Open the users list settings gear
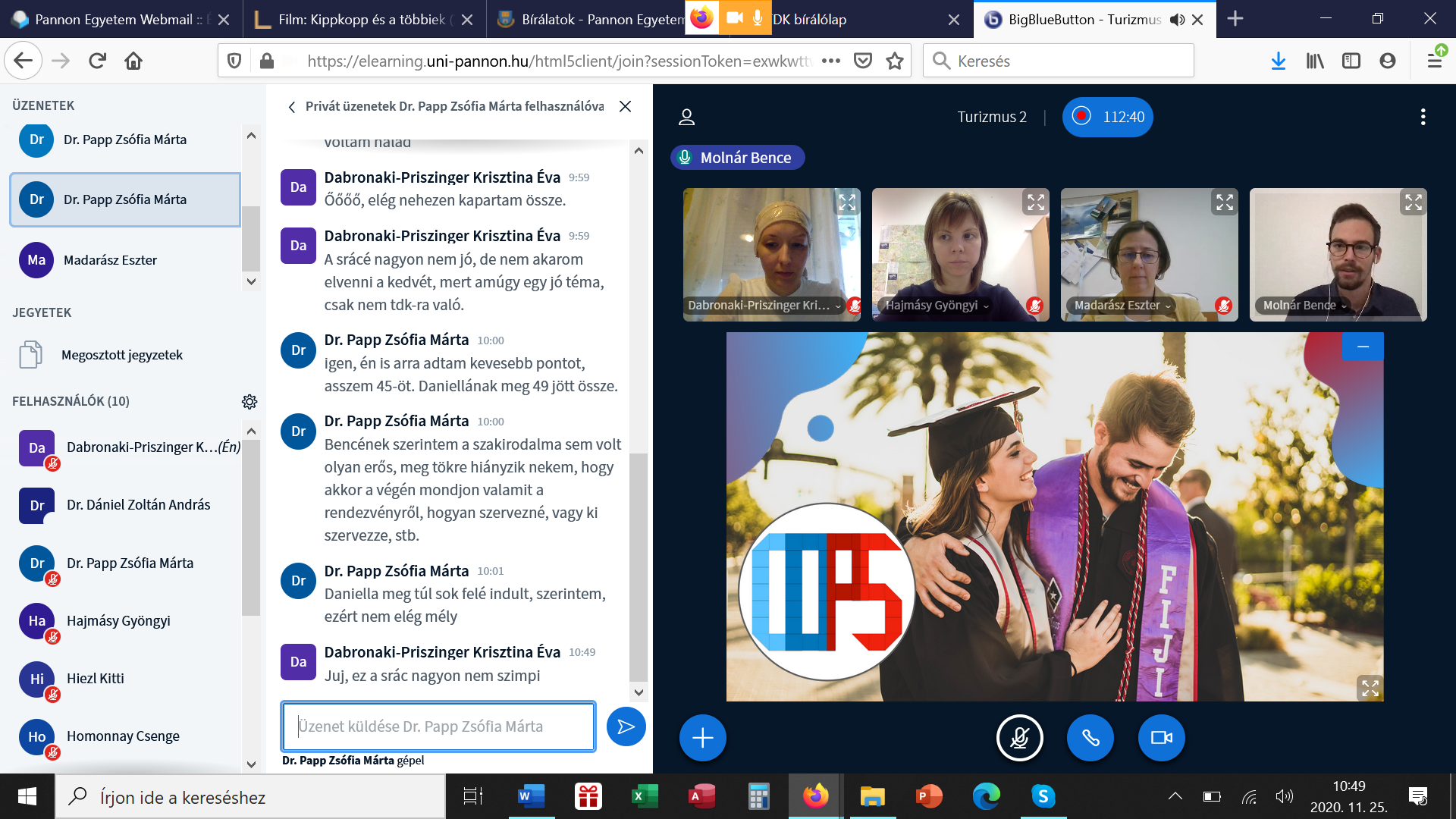Image resolution: width=1456 pixels, height=819 pixels. [249, 401]
